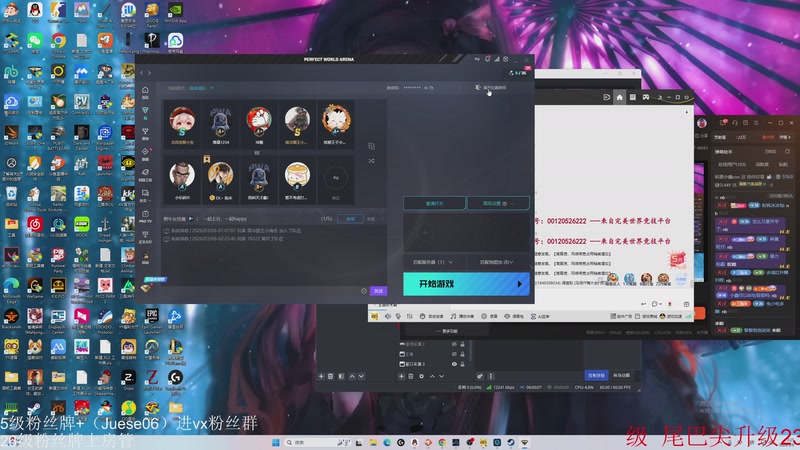Click the gamepad icon in the white browser window toolbar

(x=645, y=97)
